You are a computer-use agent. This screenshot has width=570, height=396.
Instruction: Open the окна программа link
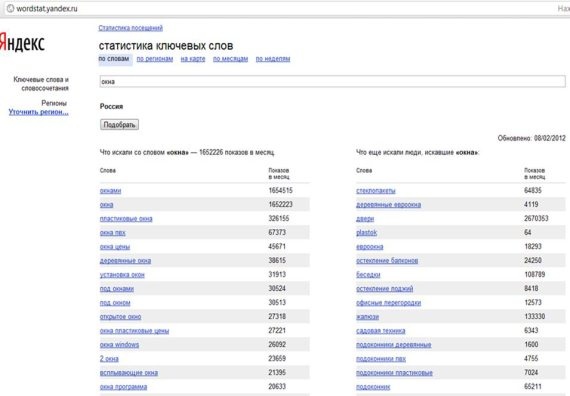124,387
